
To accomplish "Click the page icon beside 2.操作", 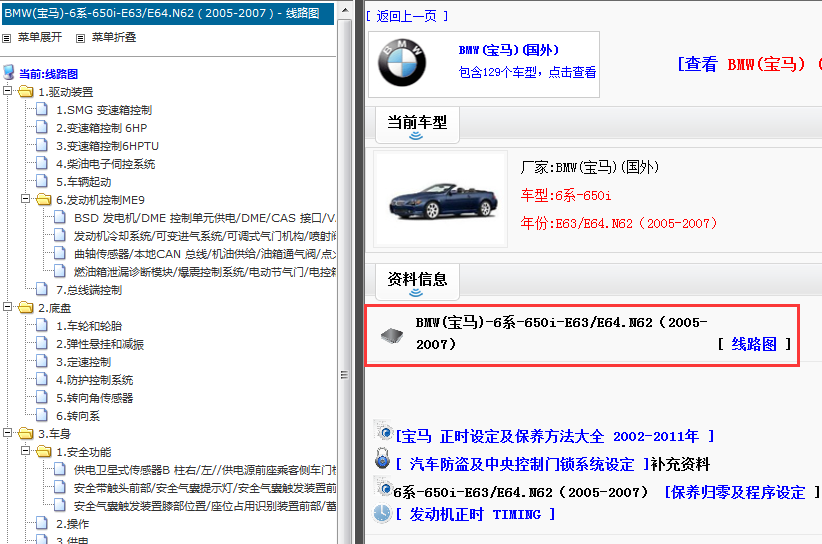I will tap(42, 523).
